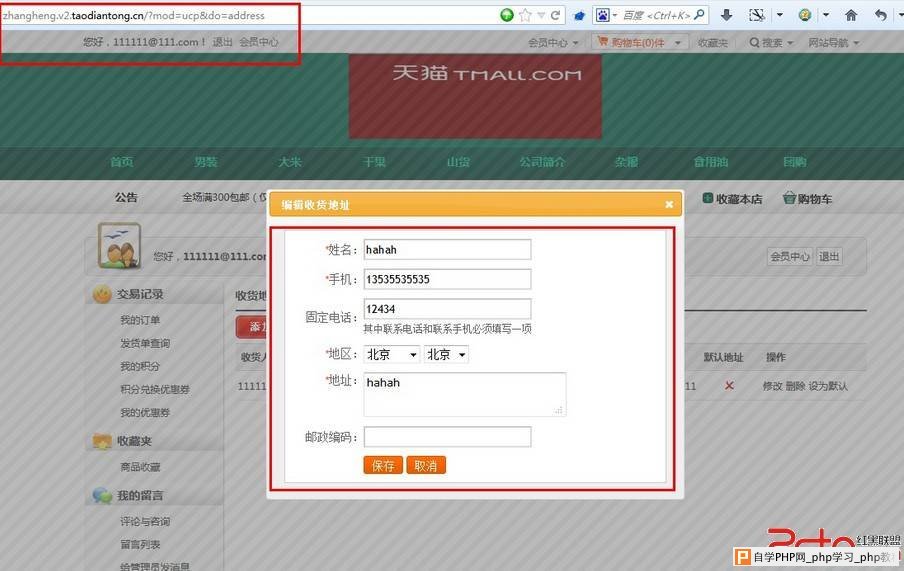904x571 pixels.
Task: Close the edit shipping address dialog
Action: (x=669, y=204)
